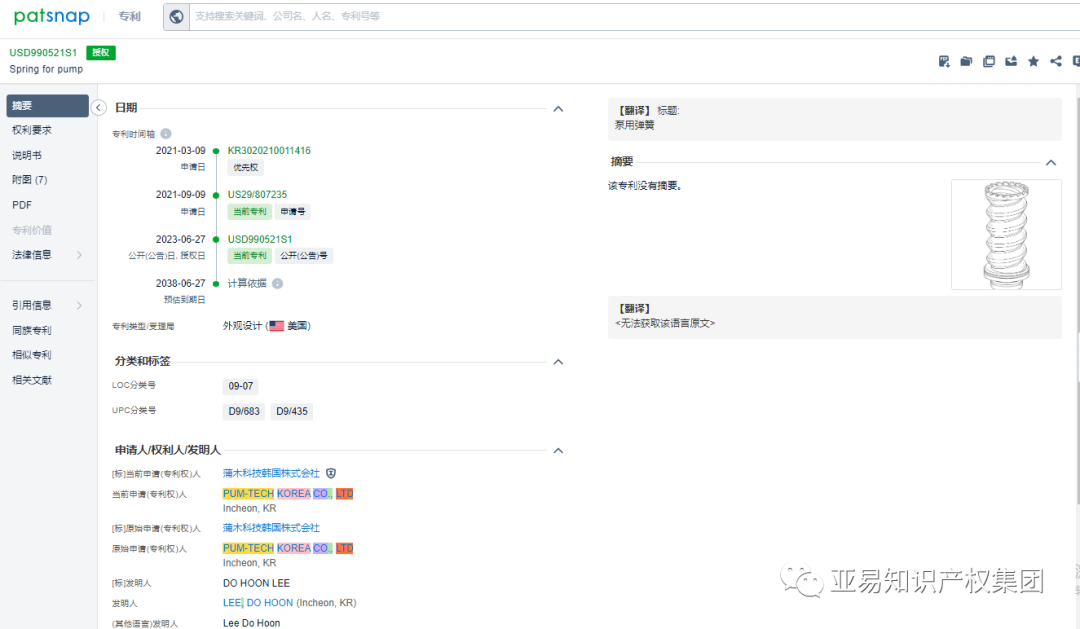The image size is (1080, 629).
Task: Collapse the 摘要 panel on right
Action: (1051, 163)
